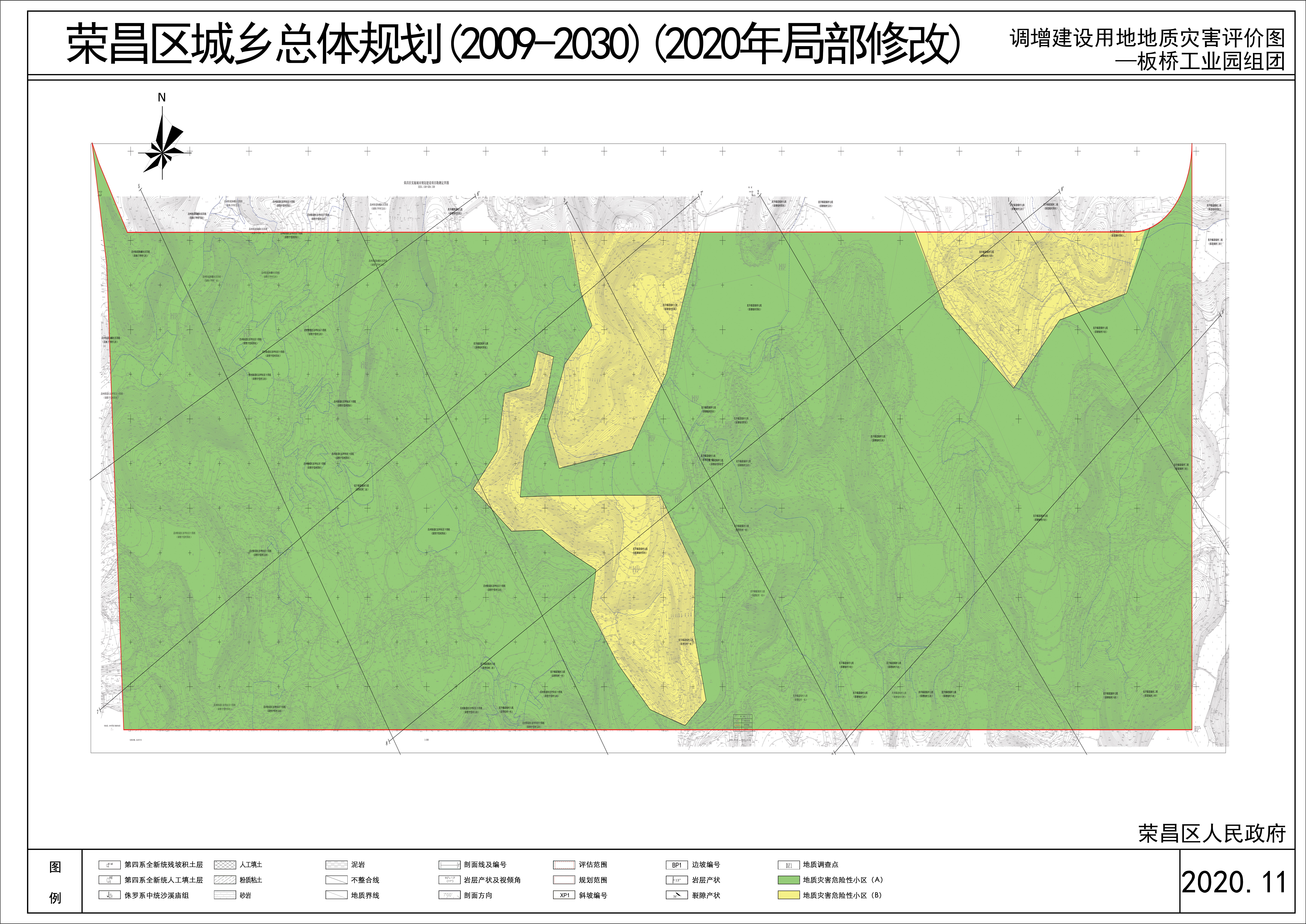Click the 荣昌区人民政府 label
Screen dimensions: 1306x924
click(1212, 834)
